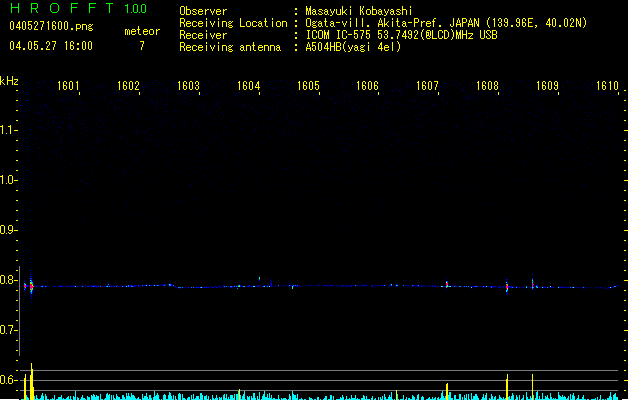Click the meteor echo just after 1607
This screenshot has width=629, height=400.
(447, 284)
